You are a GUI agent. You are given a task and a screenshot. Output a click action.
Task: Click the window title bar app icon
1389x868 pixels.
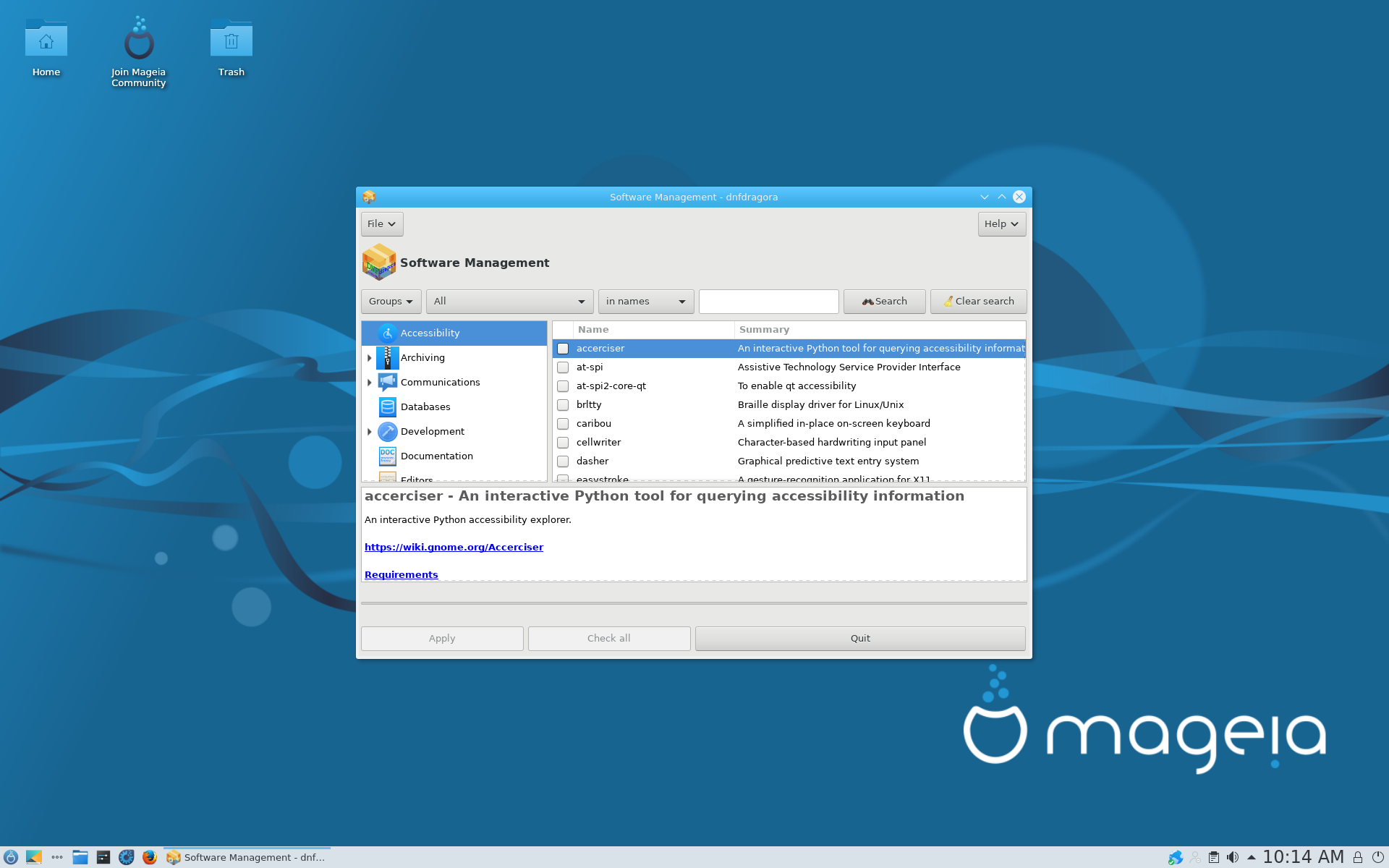point(369,197)
